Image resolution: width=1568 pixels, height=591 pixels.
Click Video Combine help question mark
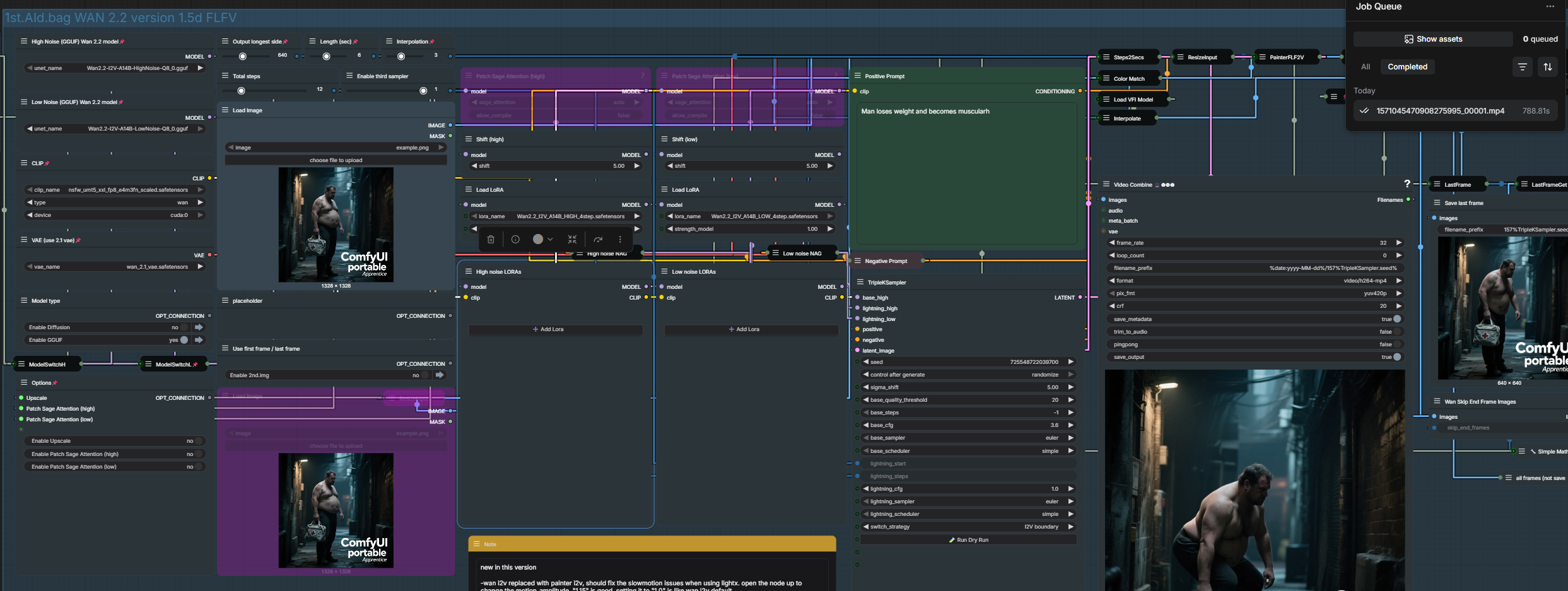1407,184
